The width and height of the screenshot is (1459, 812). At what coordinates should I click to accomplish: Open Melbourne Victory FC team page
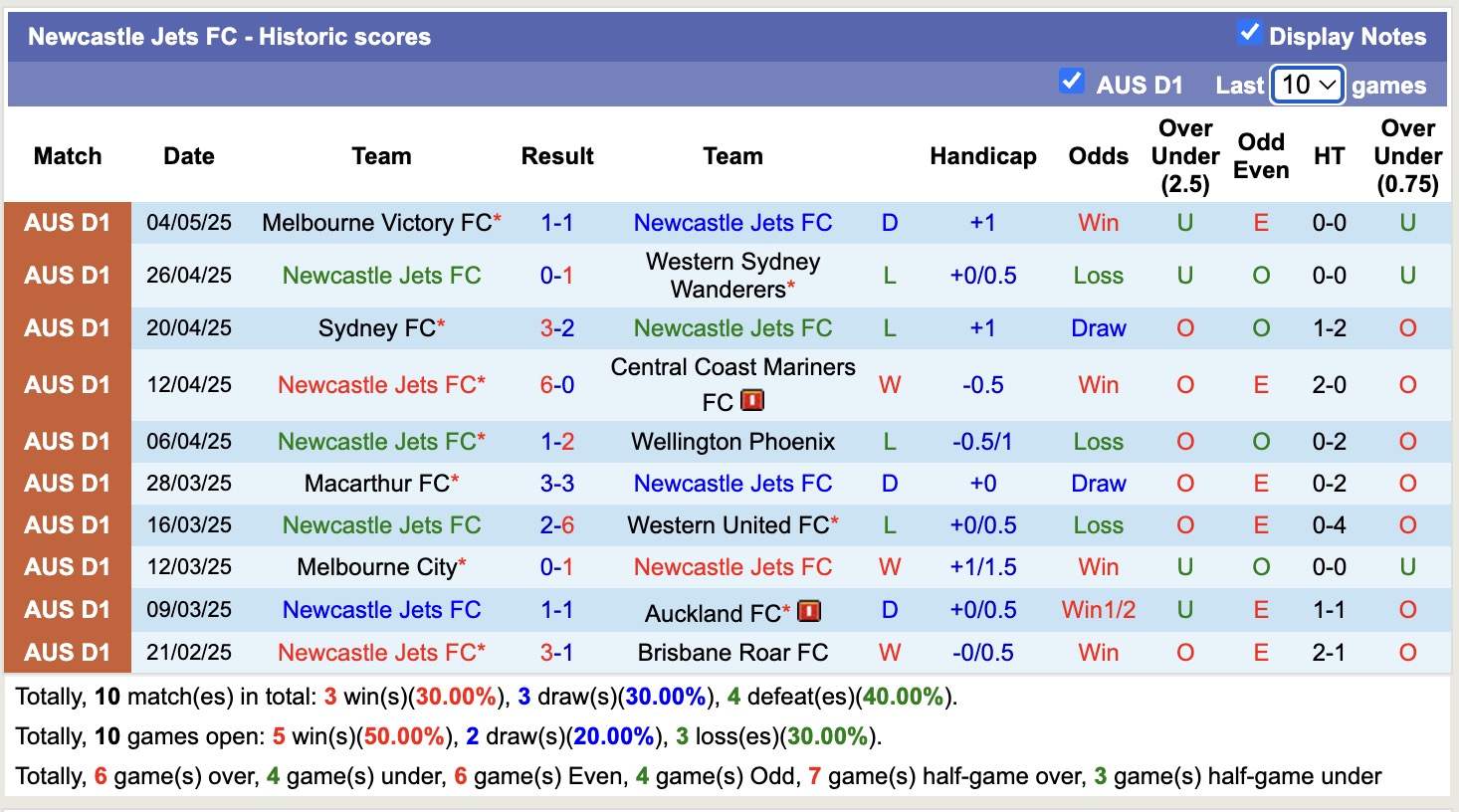pyautogui.click(x=376, y=223)
